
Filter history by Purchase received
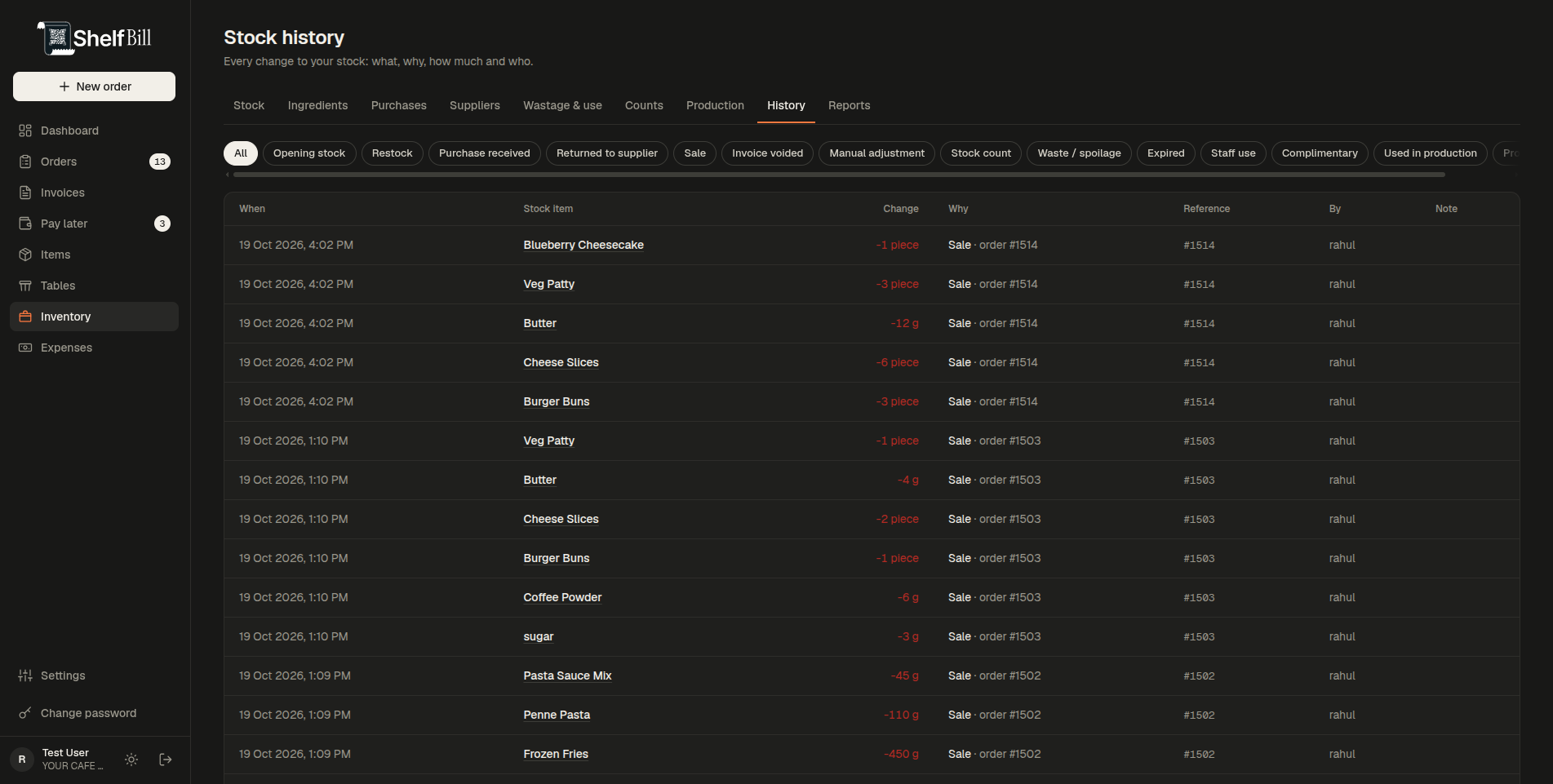[485, 153]
